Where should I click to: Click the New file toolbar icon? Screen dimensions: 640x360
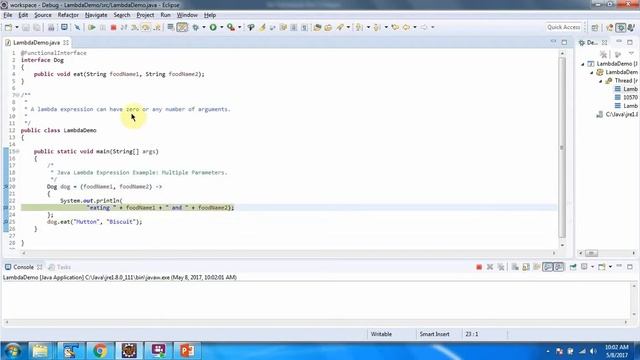(8, 27)
